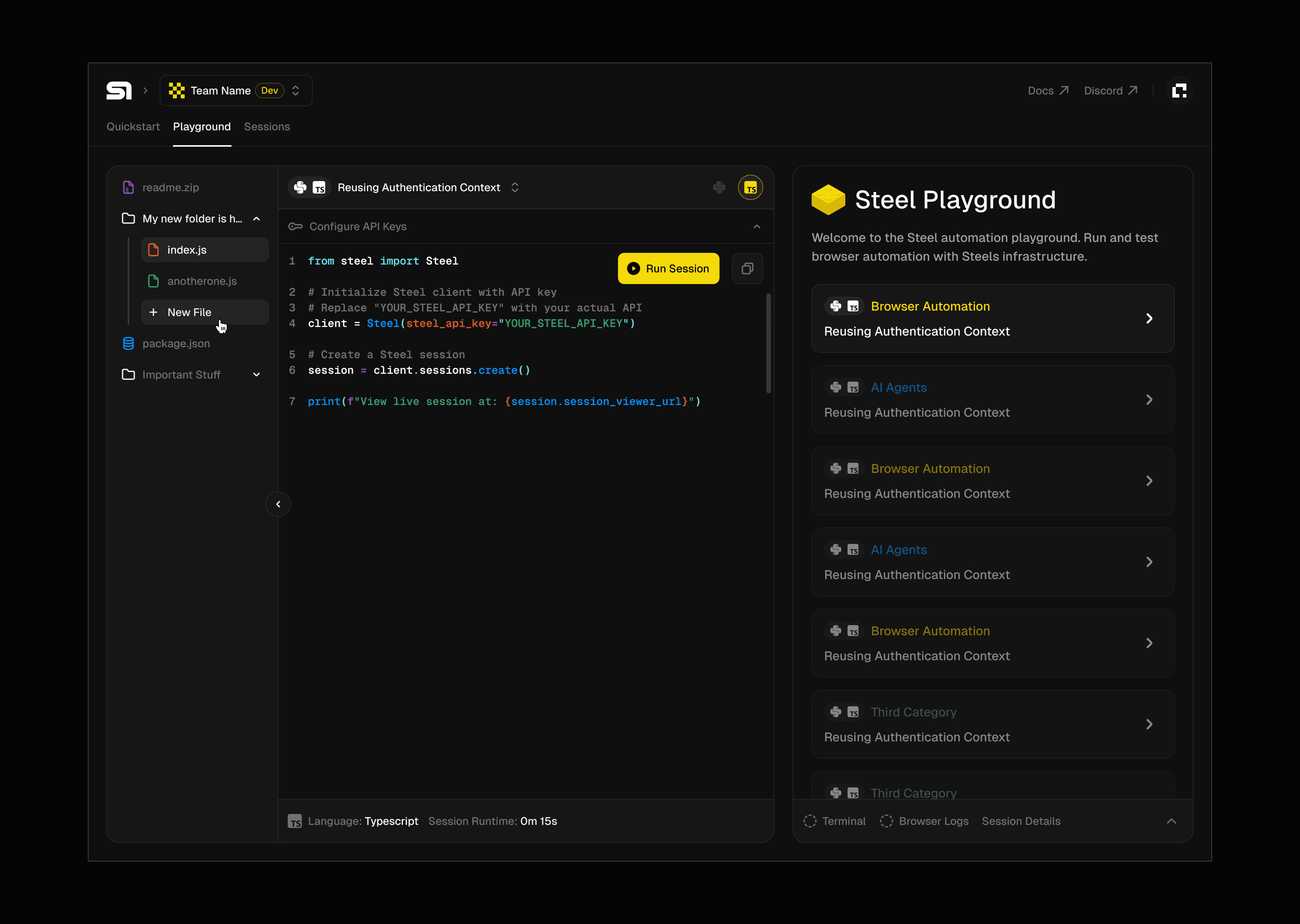
Task: Open the first Browser Automation example card
Action: (992, 319)
